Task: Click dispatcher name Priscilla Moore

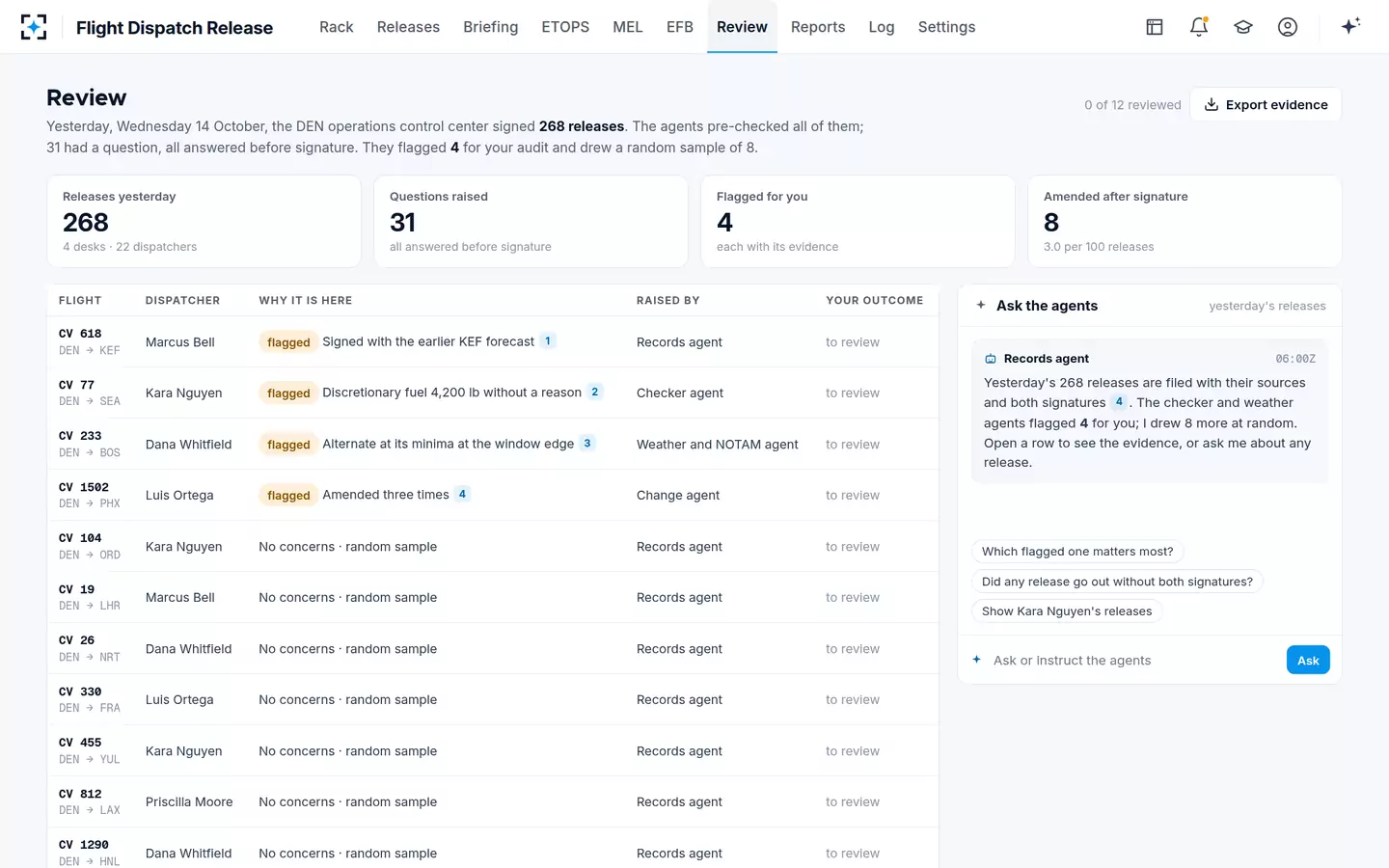Action: click(189, 801)
